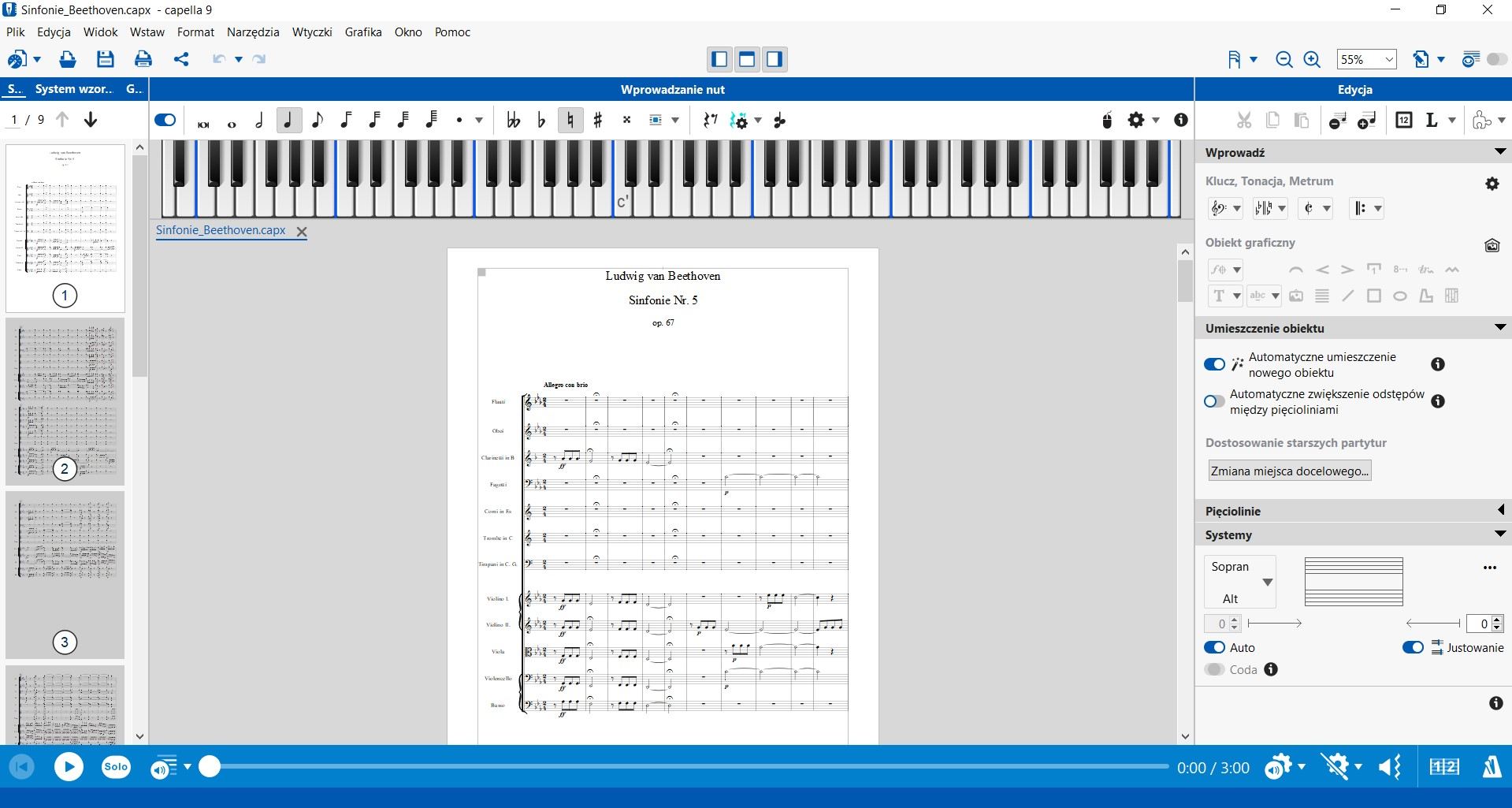The width and height of the screenshot is (1512, 808).
Task: Open the Edycja menu
Action: pos(54,32)
